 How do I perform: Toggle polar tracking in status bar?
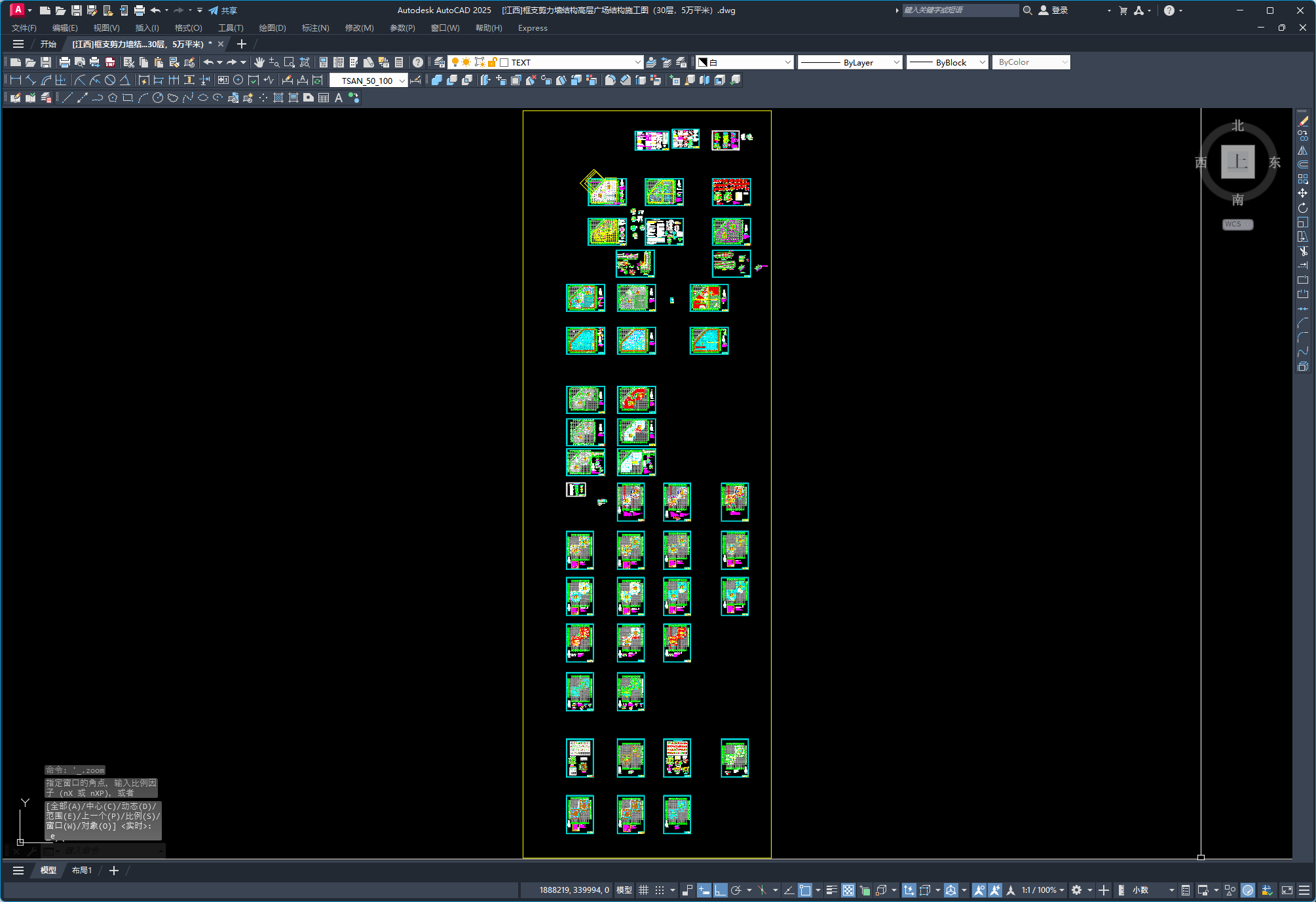click(x=736, y=890)
